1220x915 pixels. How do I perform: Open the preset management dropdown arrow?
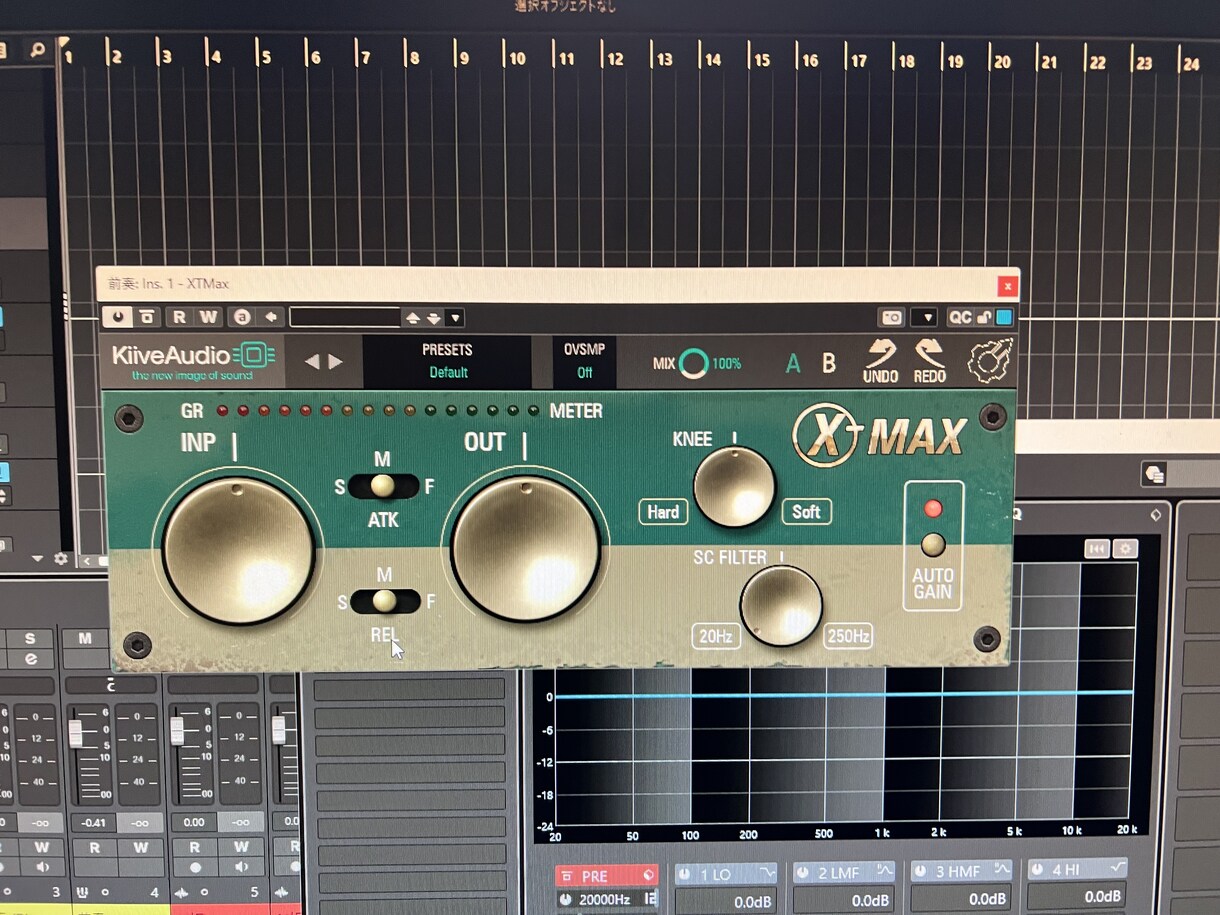point(455,318)
